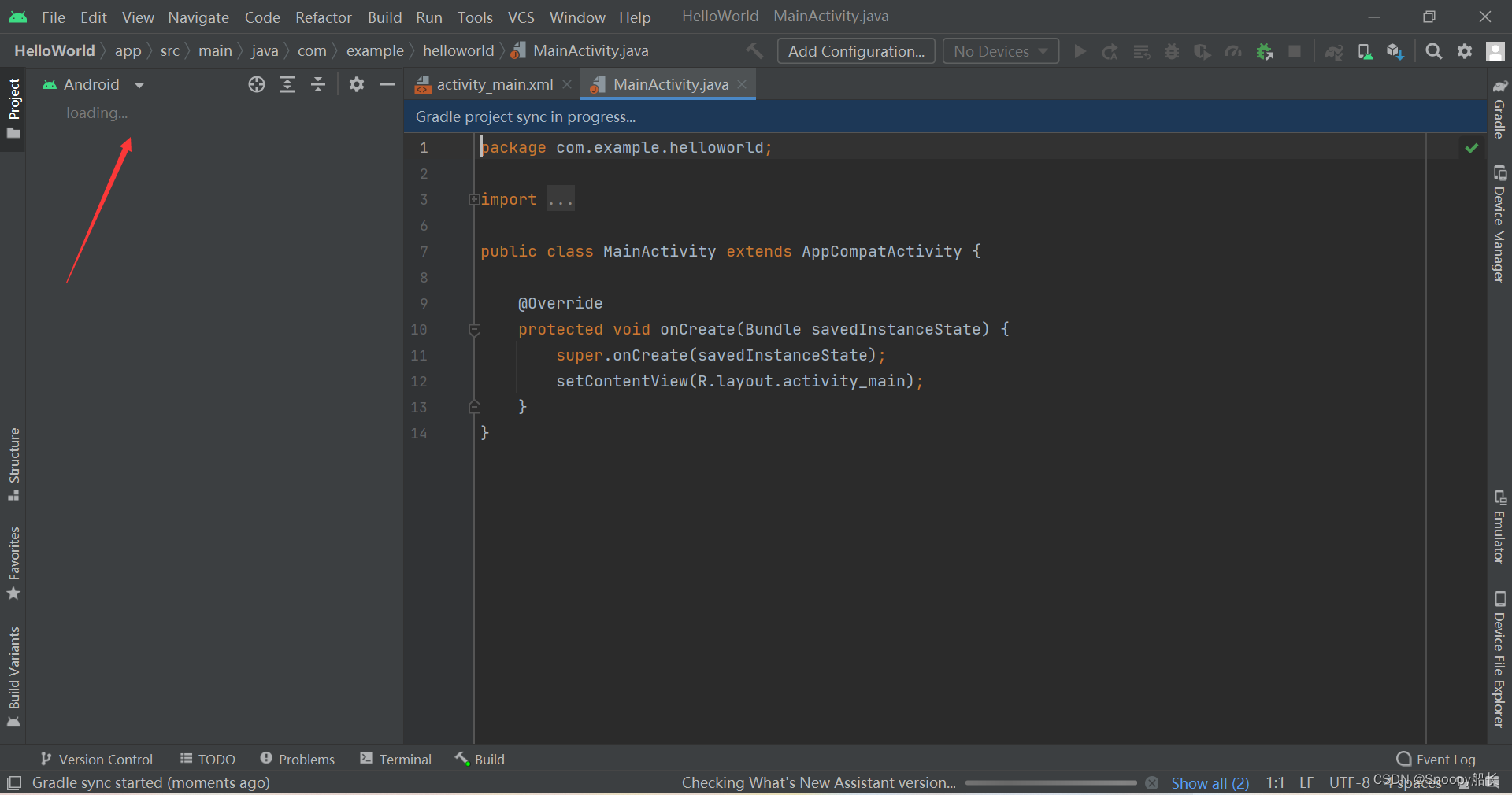1512x795 pixels.
Task: Click Collapse All in Project panel
Action: (x=318, y=84)
